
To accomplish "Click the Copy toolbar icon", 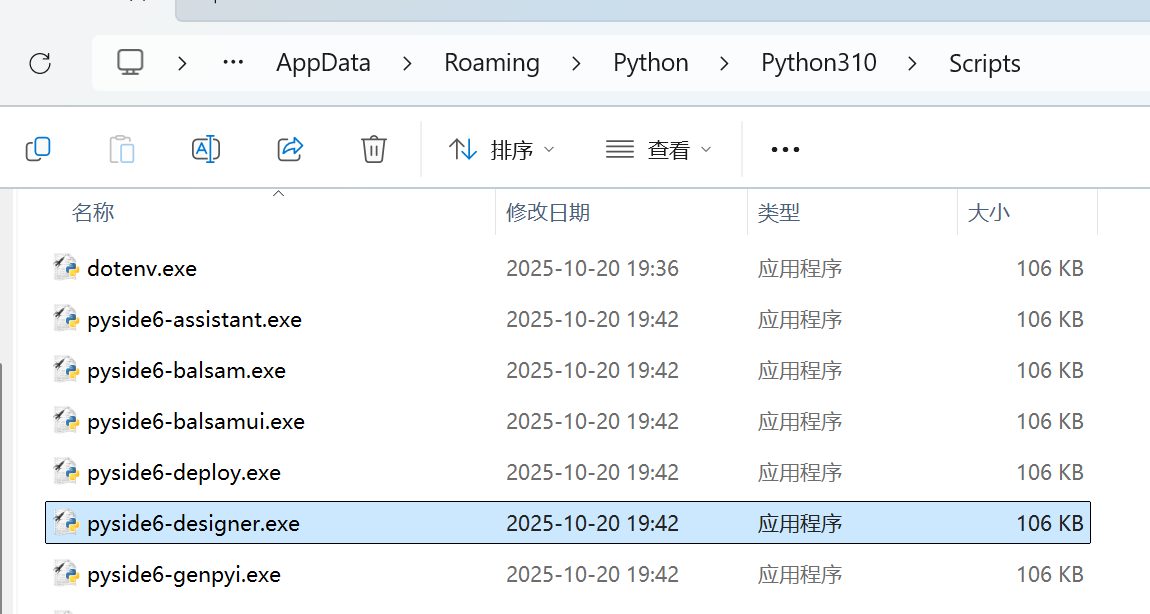I will pos(38,149).
